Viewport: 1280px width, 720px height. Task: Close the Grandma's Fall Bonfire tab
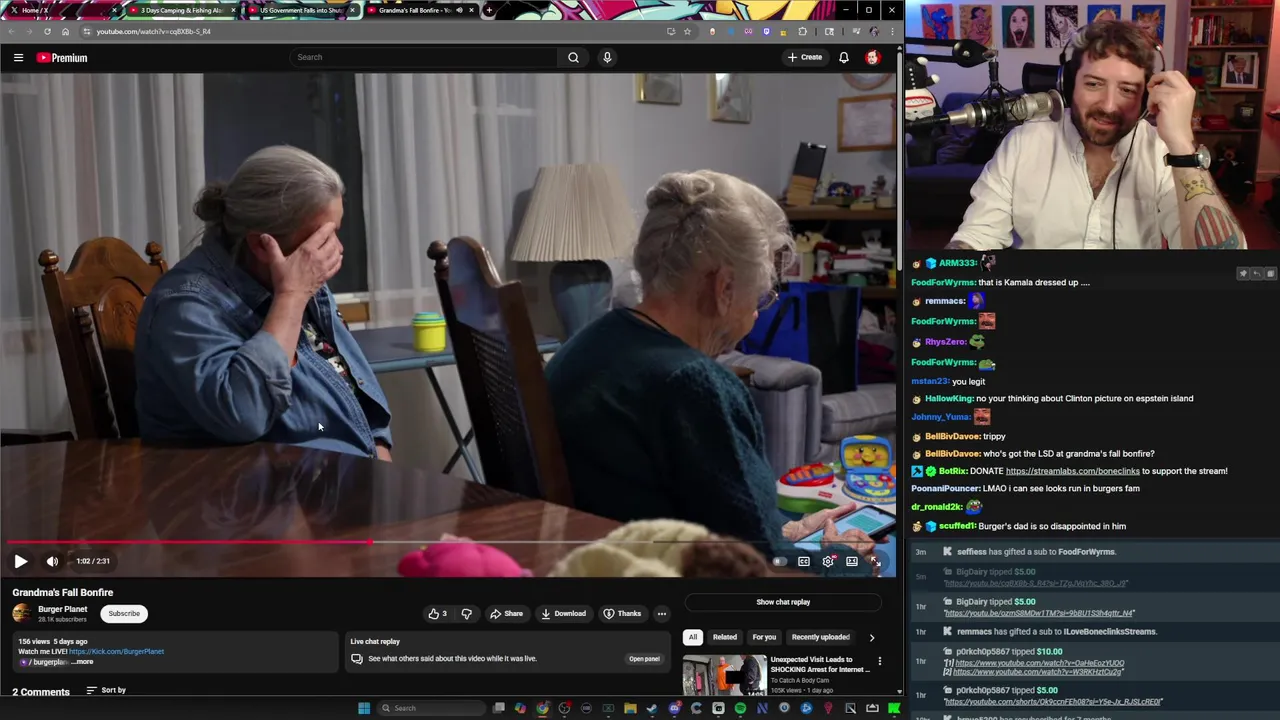471,10
